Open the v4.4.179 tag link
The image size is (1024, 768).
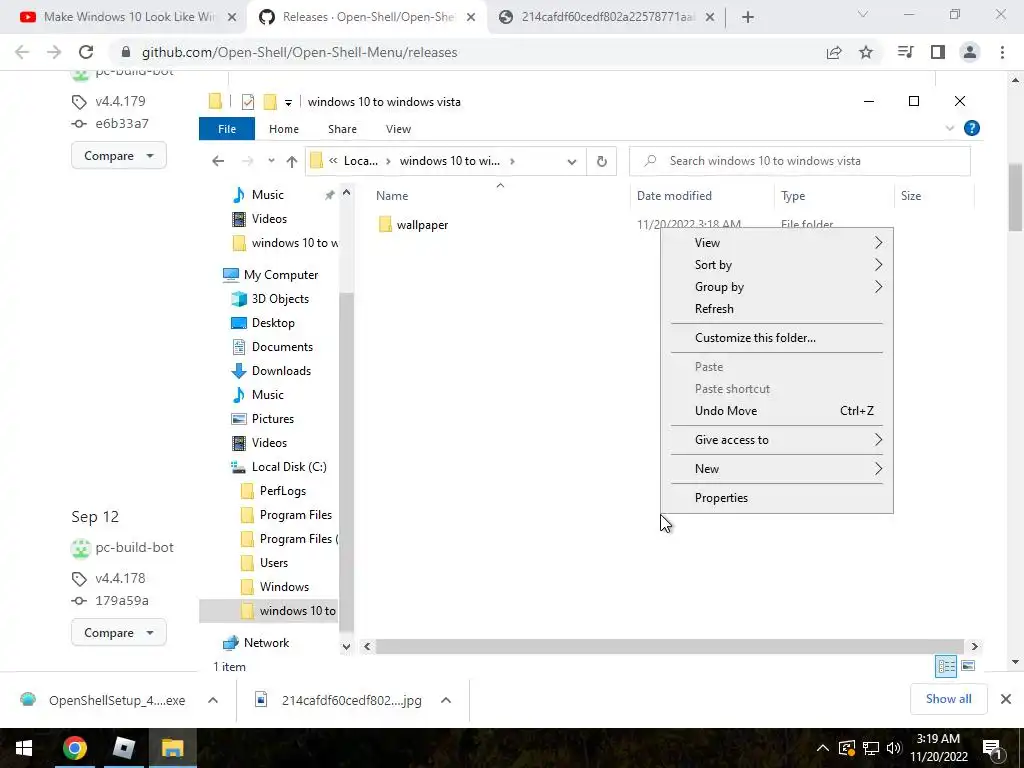point(120,101)
